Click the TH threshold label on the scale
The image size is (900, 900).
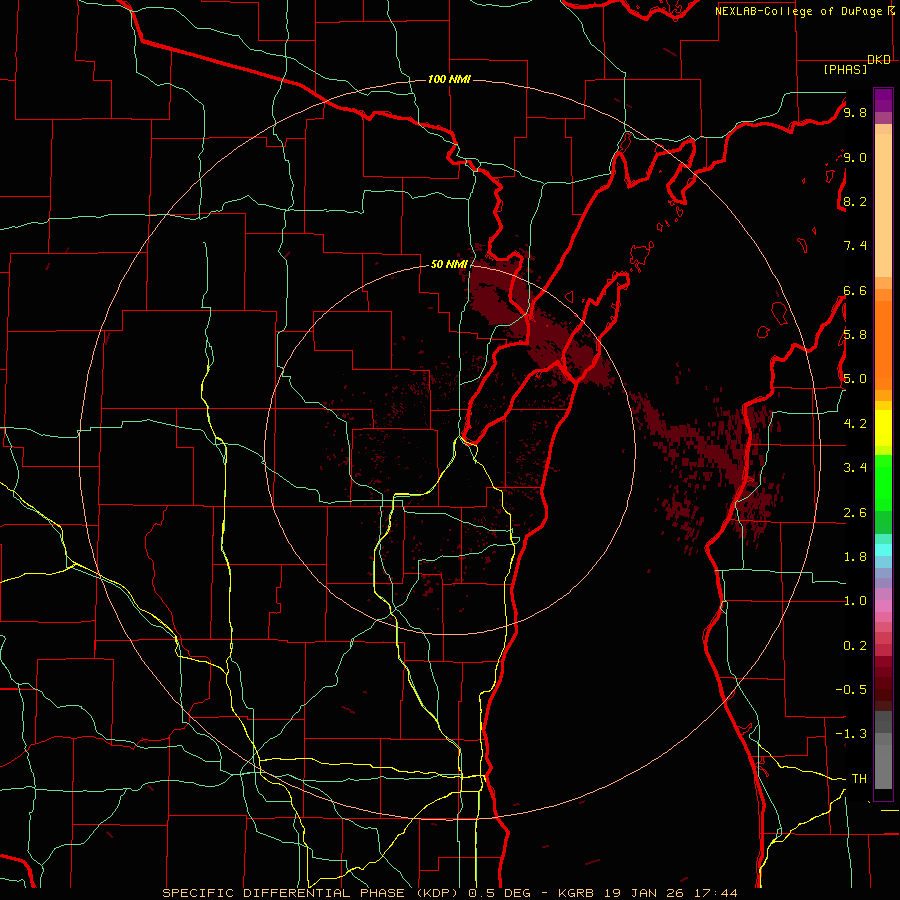point(859,779)
